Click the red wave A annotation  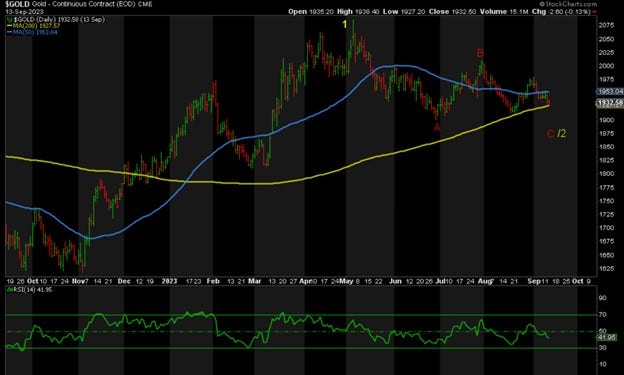(x=437, y=128)
